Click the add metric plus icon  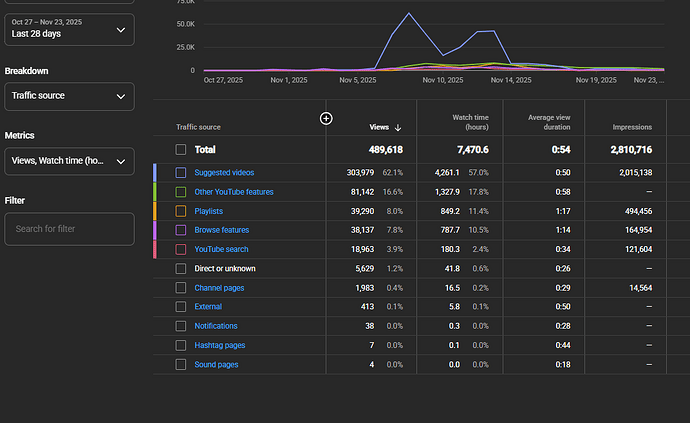pyautogui.click(x=326, y=118)
